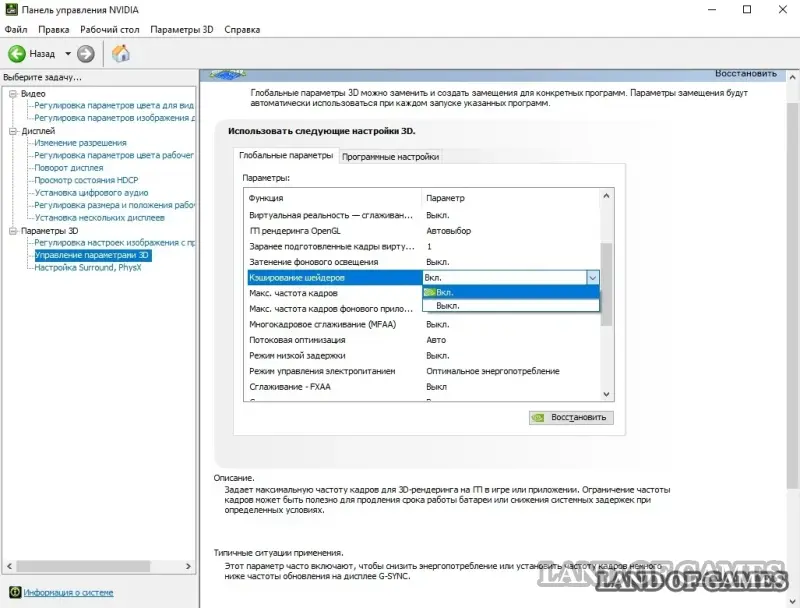Open the 'Рабочий стол' menu
Image resolution: width=800 pixels, height=608 pixels.
[110, 30]
